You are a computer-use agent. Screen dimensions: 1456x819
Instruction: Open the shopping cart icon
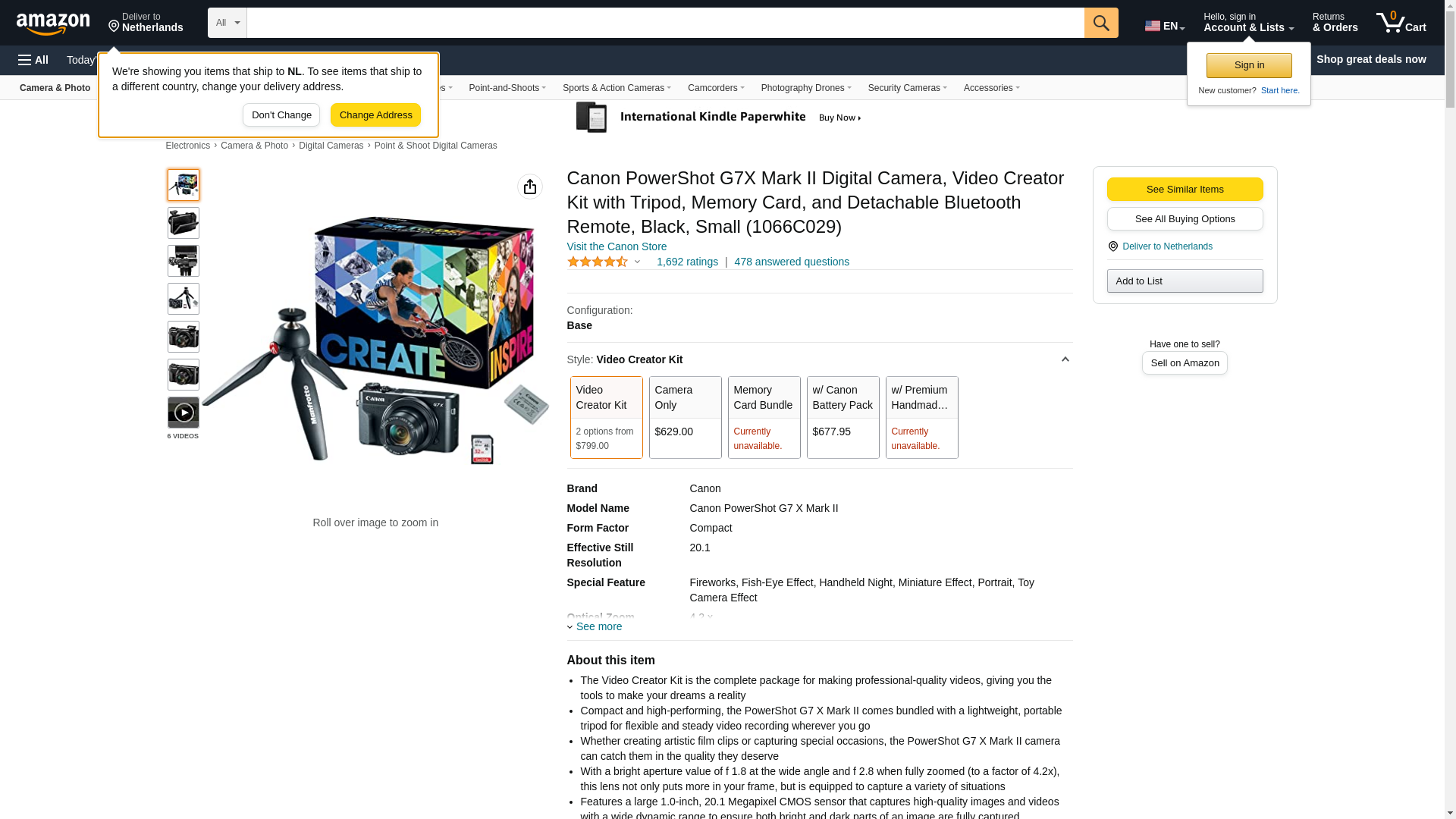pos(1401,23)
